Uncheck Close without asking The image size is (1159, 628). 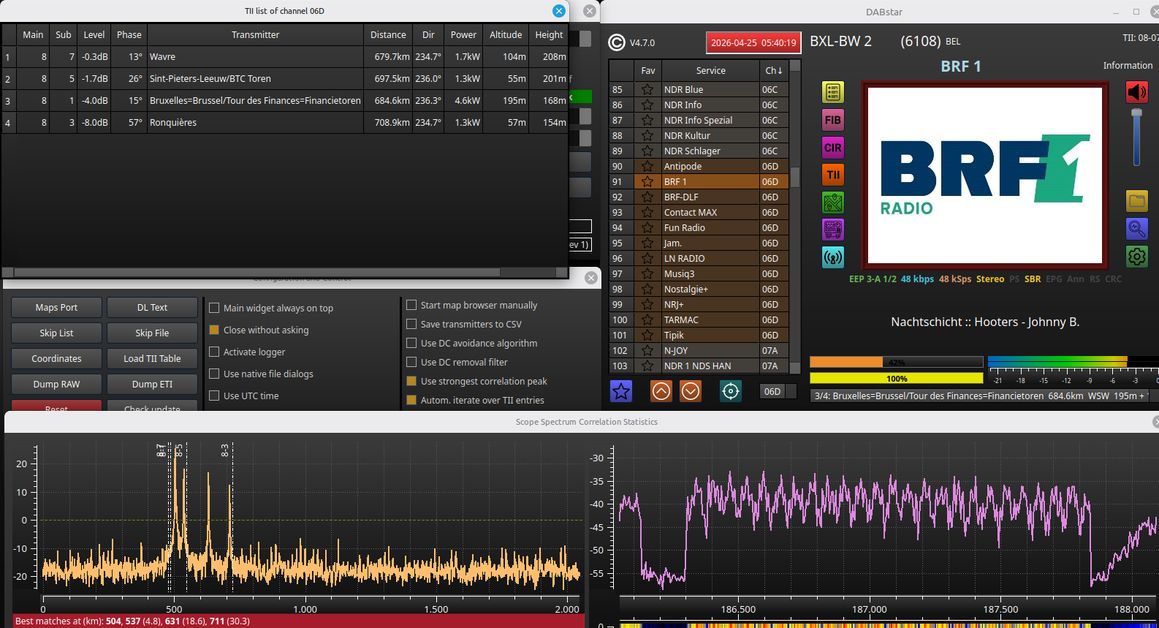tap(215, 330)
